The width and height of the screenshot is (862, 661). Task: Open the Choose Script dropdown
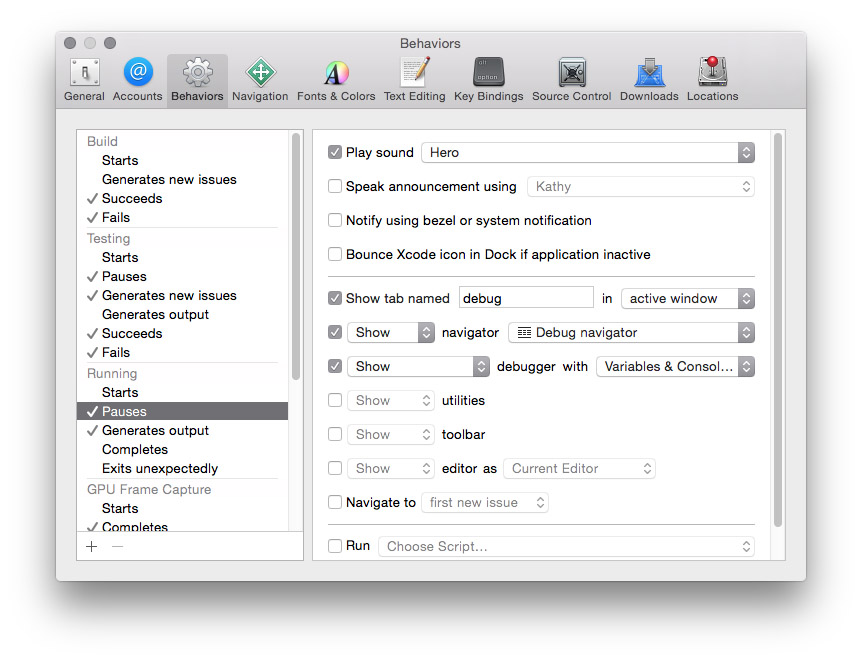coord(566,546)
